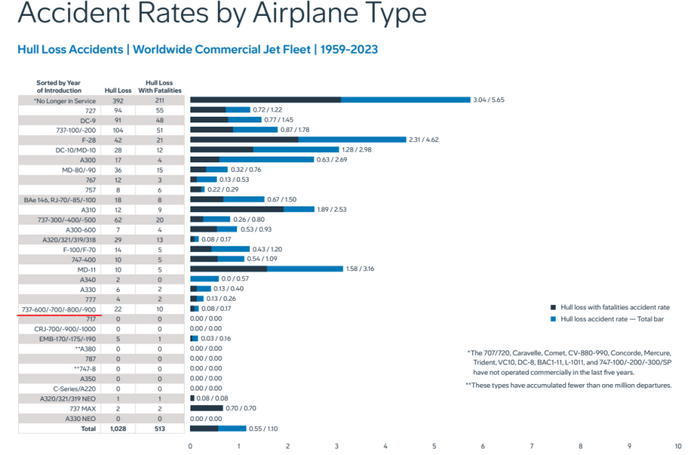Click the MD-11 bar in the chart
The width and height of the screenshot is (700, 455).
(267, 269)
